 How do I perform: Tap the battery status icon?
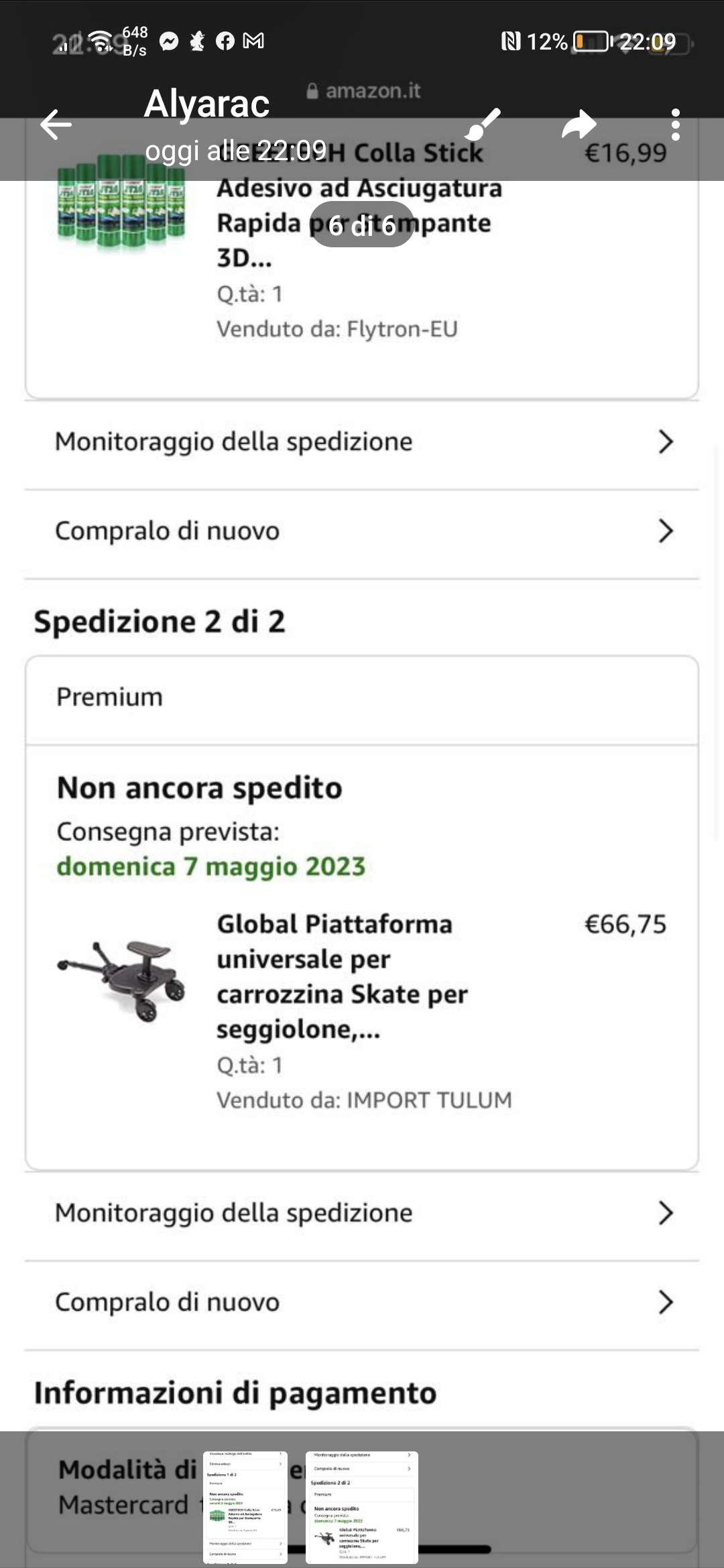tap(591, 42)
